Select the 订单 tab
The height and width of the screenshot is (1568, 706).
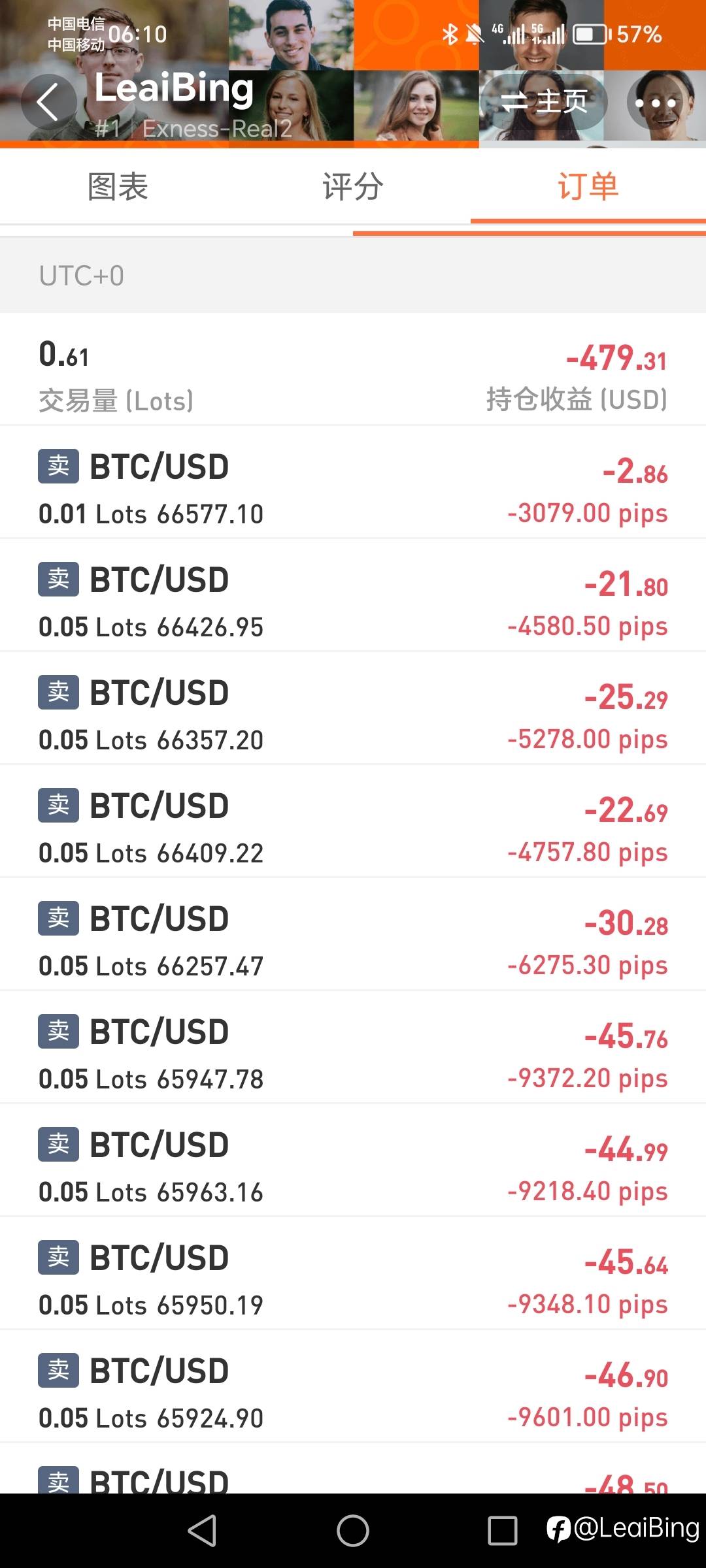click(x=588, y=187)
